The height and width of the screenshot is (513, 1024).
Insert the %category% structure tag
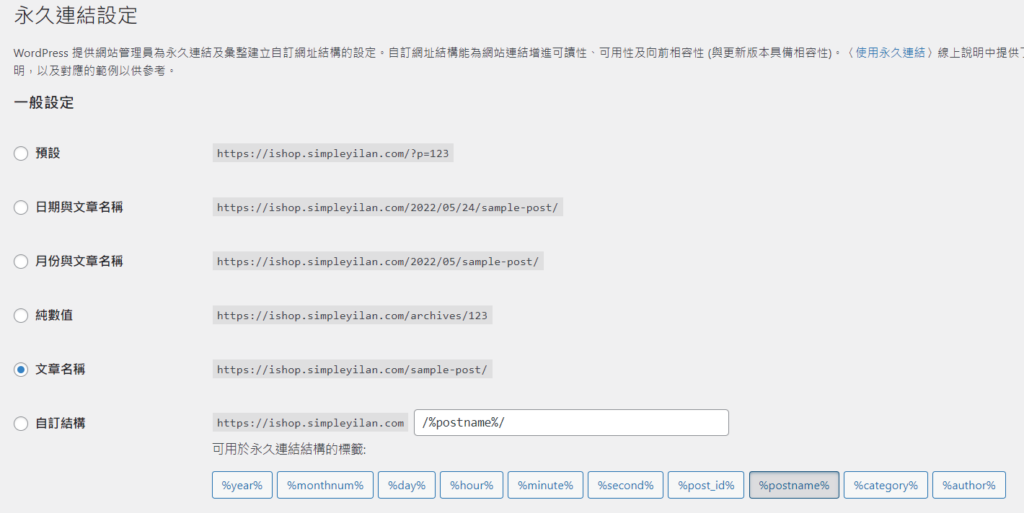click(885, 485)
